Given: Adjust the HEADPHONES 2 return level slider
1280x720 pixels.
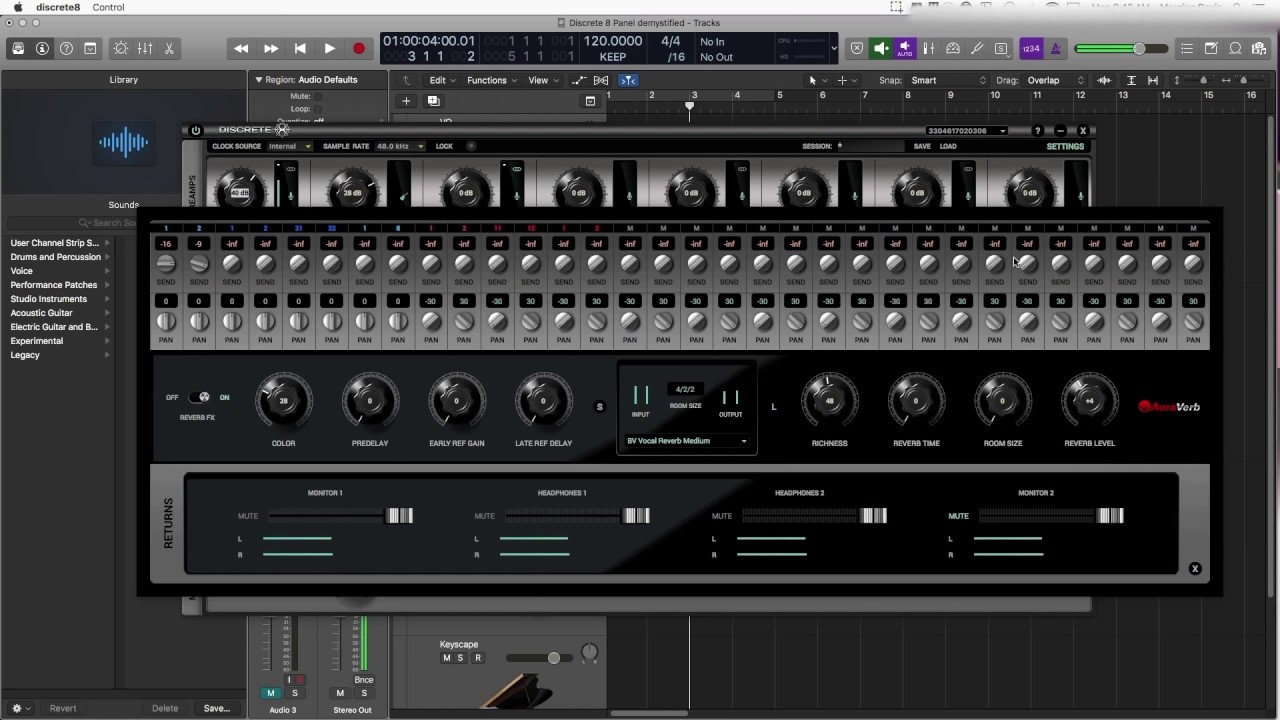Looking at the screenshot, I should click(873, 516).
